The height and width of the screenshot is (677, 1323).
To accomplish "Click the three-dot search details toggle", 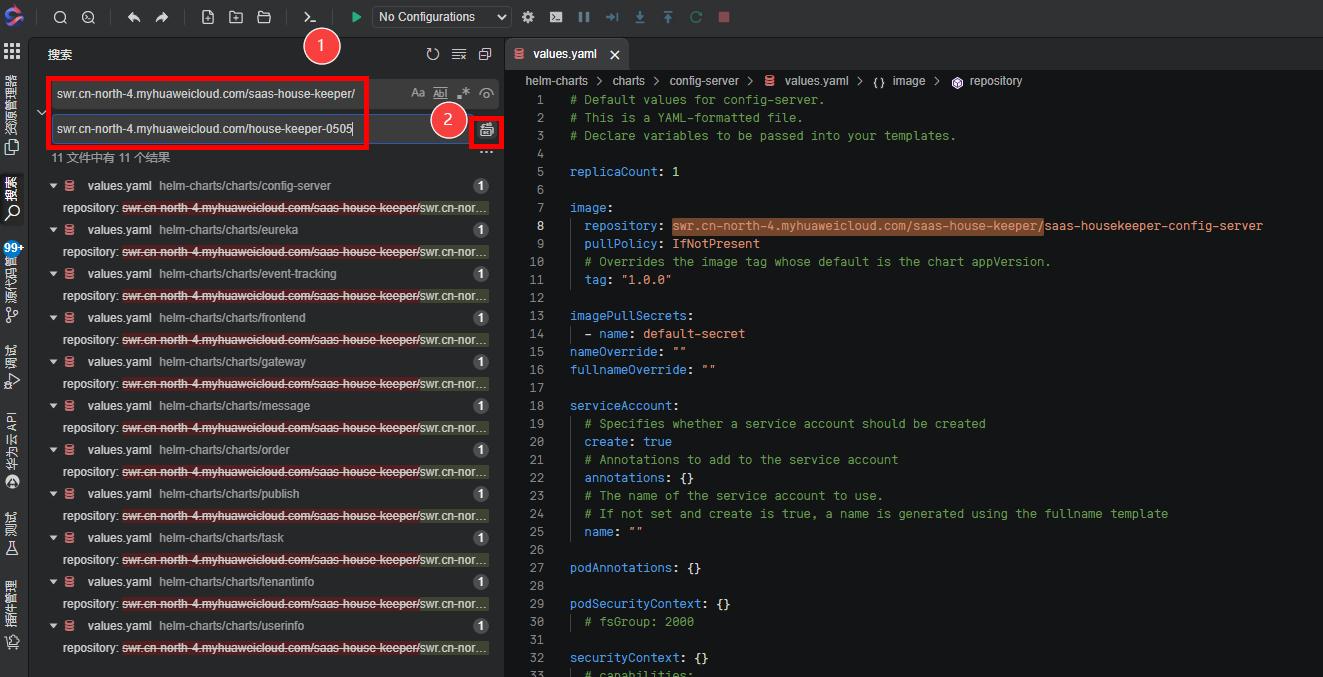I will click(x=486, y=154).
